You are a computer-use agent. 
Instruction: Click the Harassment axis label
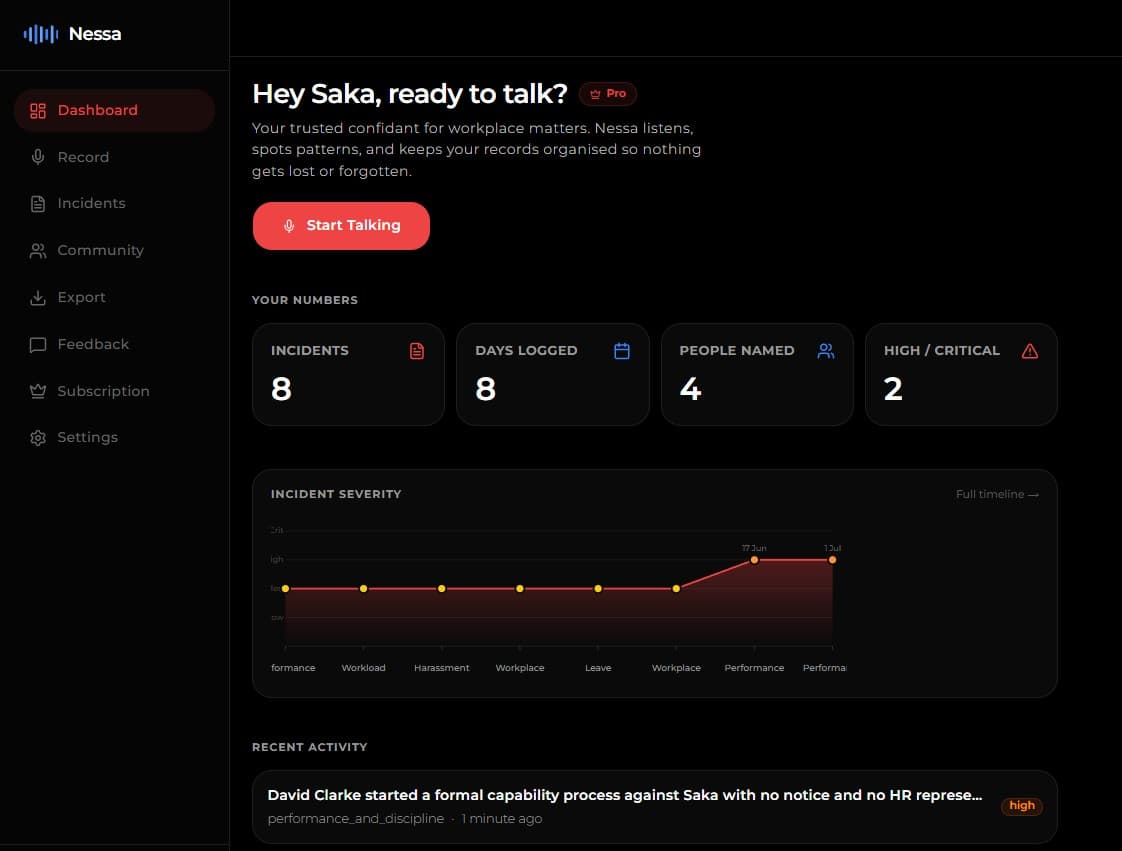click(x=442, y=668)
